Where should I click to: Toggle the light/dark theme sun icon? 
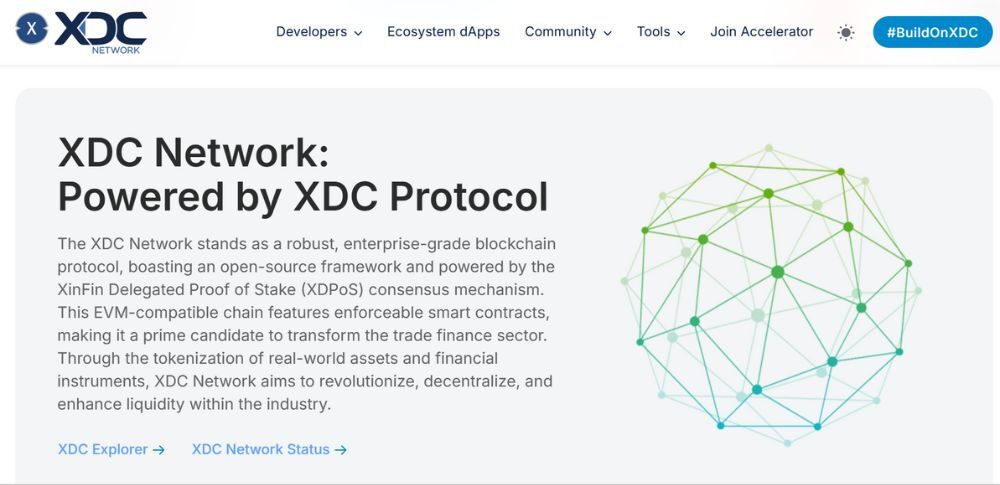coord(846,33)
